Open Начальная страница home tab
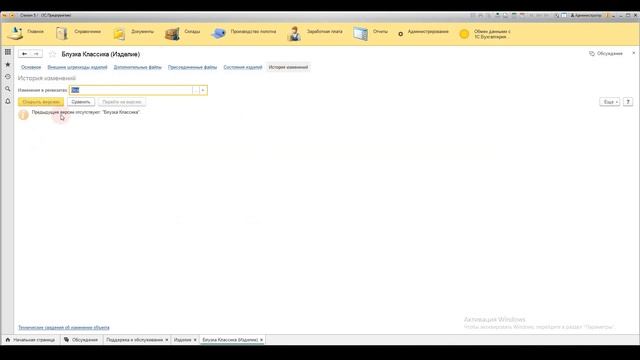This screenshot has width=640, height=360. pos(31,340)
